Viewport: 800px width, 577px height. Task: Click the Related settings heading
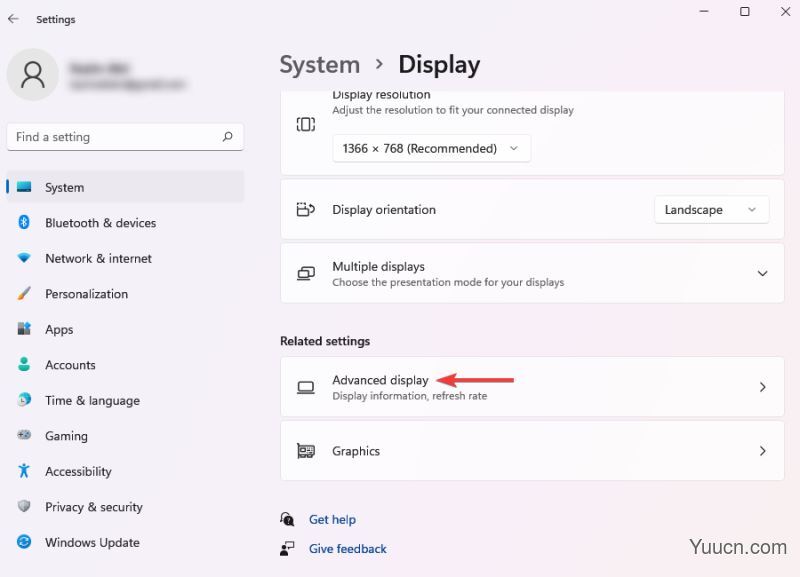pos(325,341)
